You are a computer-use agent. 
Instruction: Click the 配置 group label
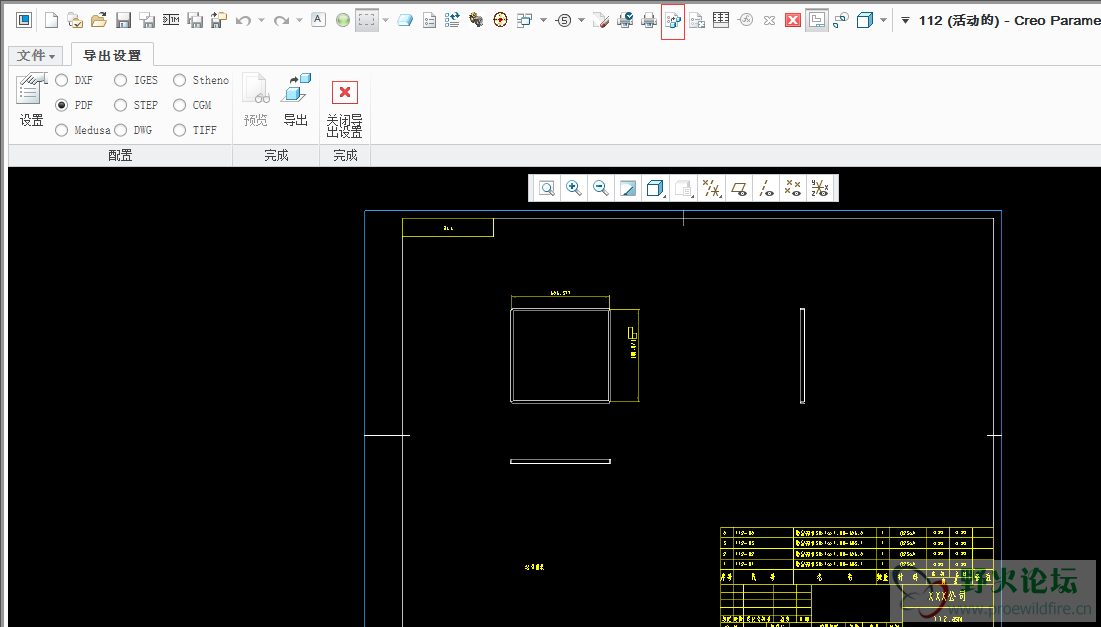[120, 155]
